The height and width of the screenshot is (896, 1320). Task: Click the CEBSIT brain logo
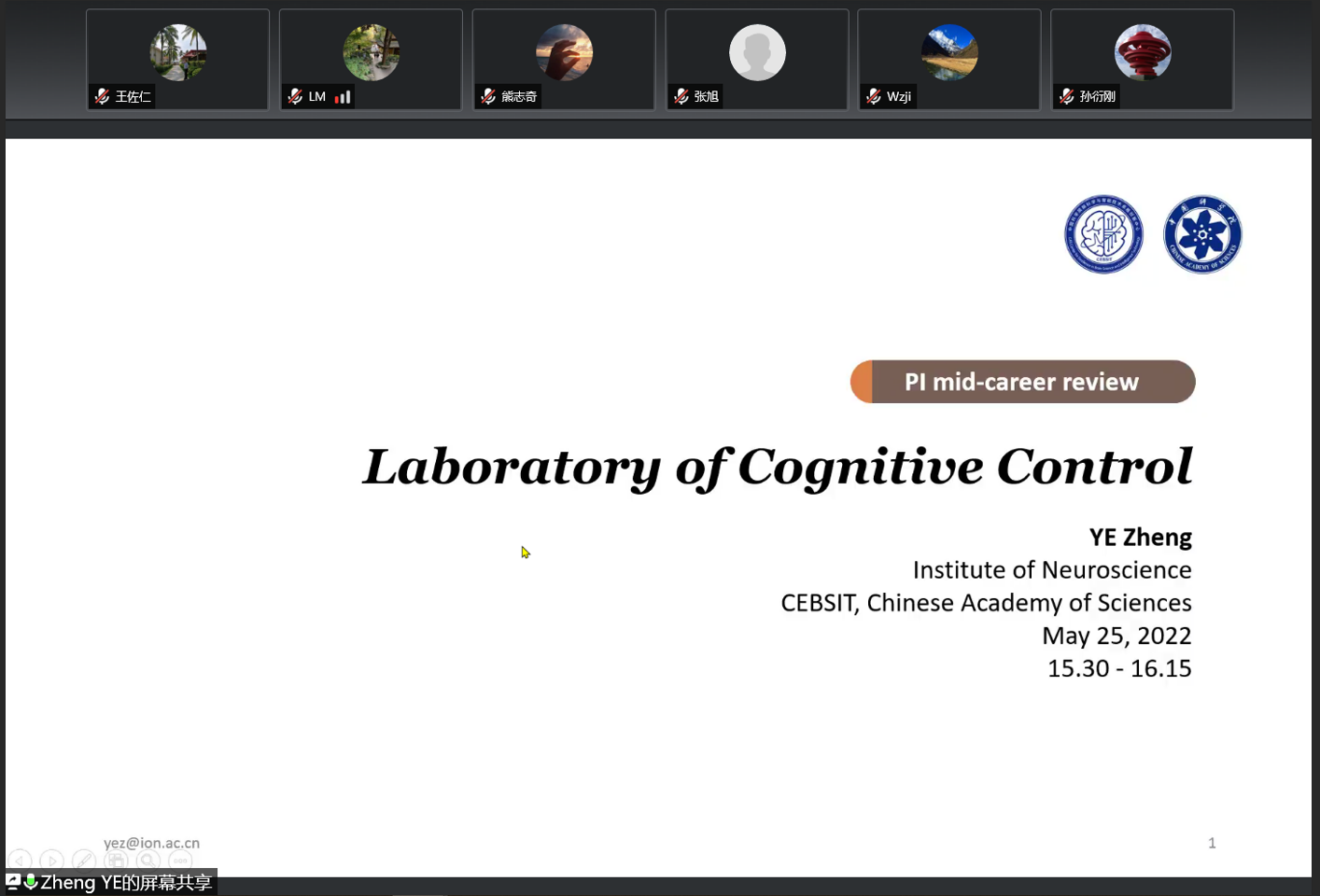(1103, 234)
